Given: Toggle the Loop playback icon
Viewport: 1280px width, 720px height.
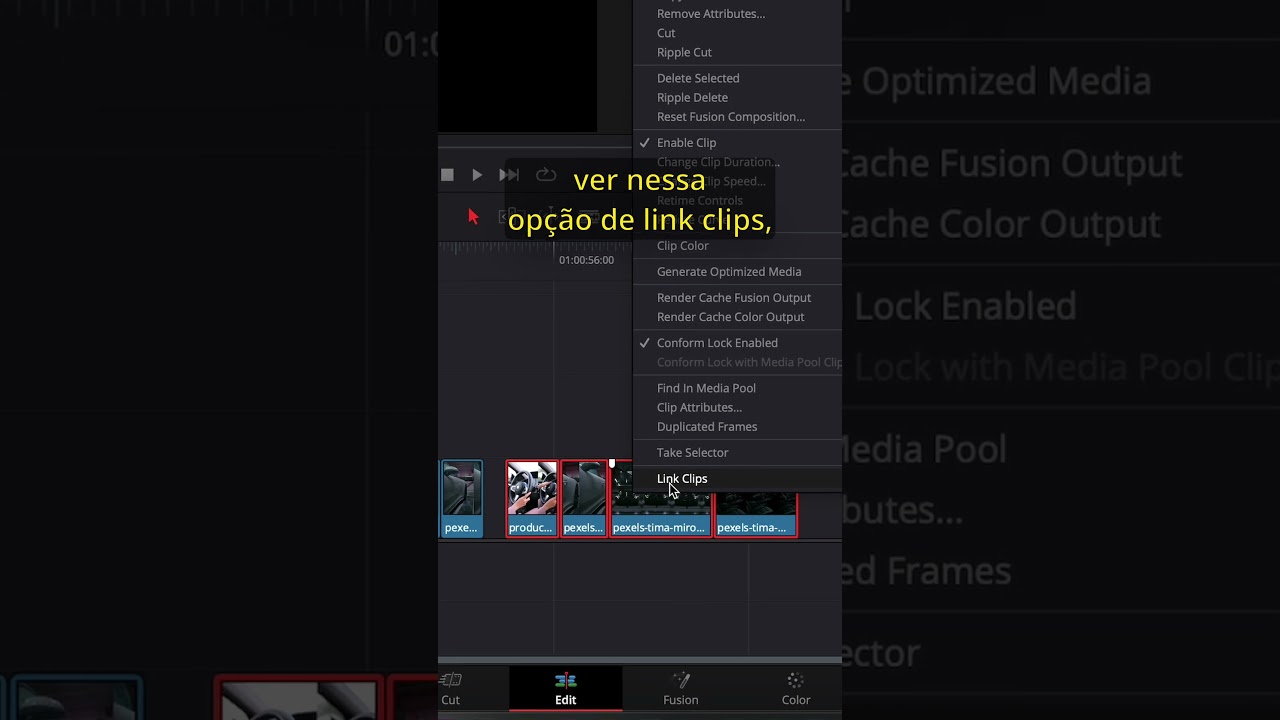Looking at the screenshot, I should point(546,175).
